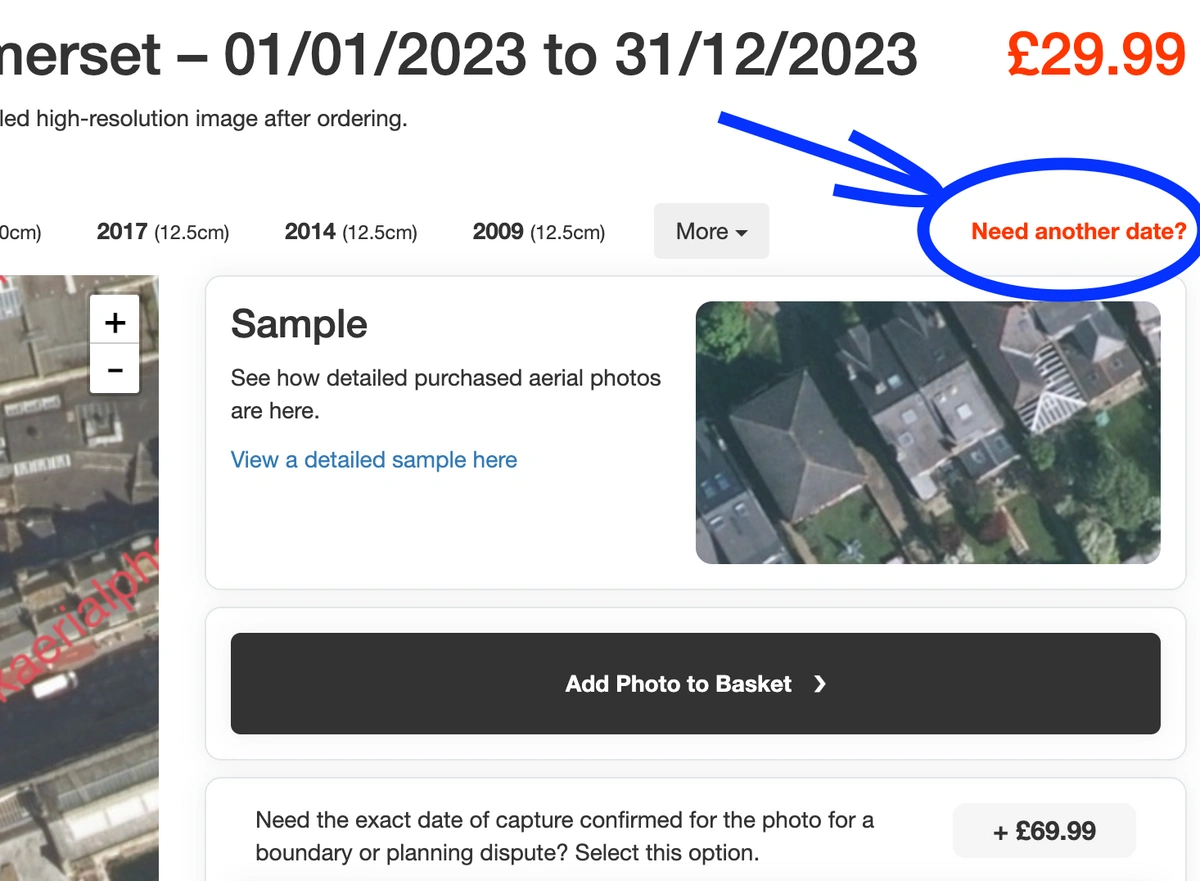Zoom out on the aerial map
This screenshot has height=881, width=1200.
[115, 370]
